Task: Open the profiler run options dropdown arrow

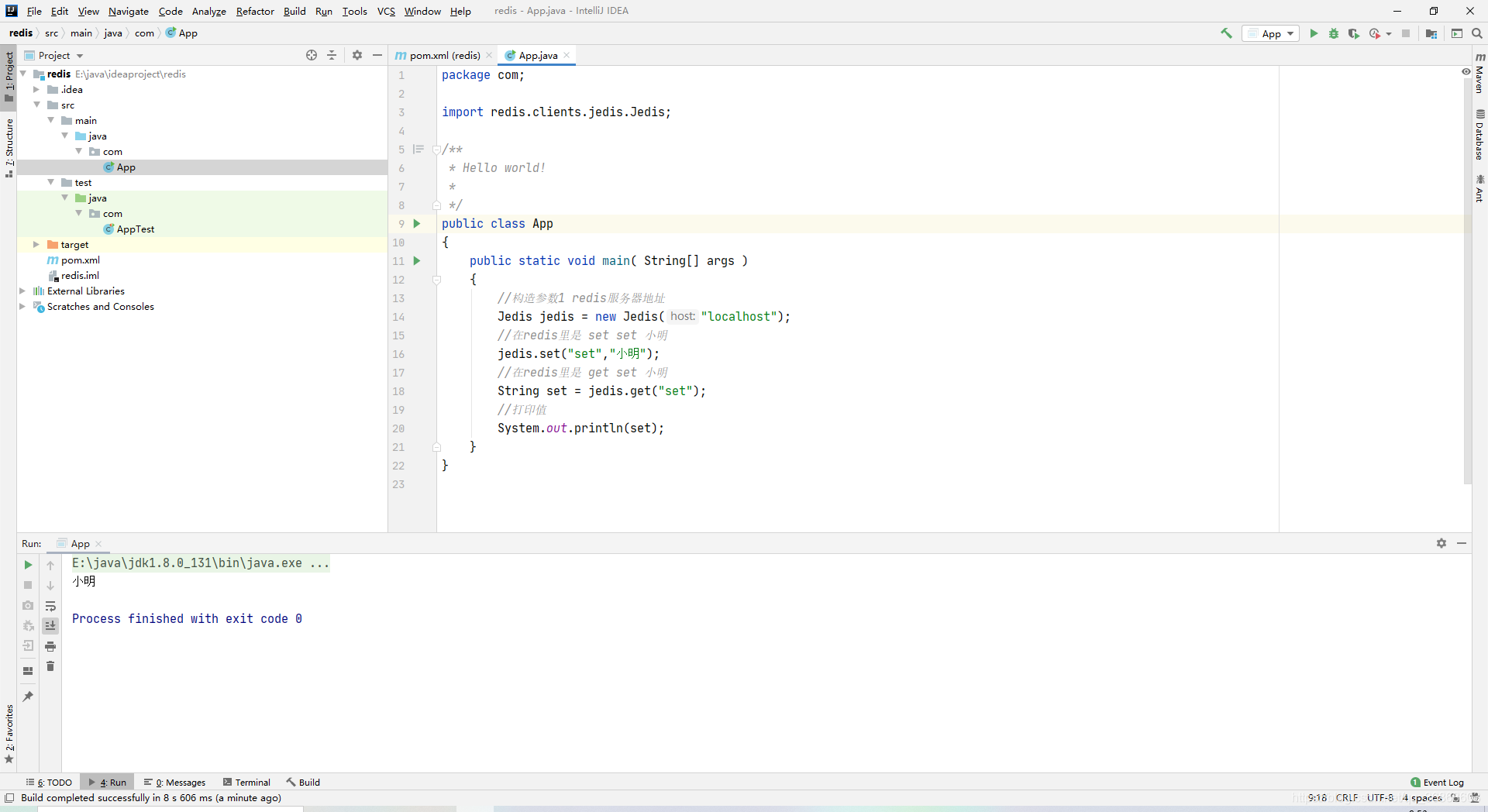Action: (x=1388, y=34)
